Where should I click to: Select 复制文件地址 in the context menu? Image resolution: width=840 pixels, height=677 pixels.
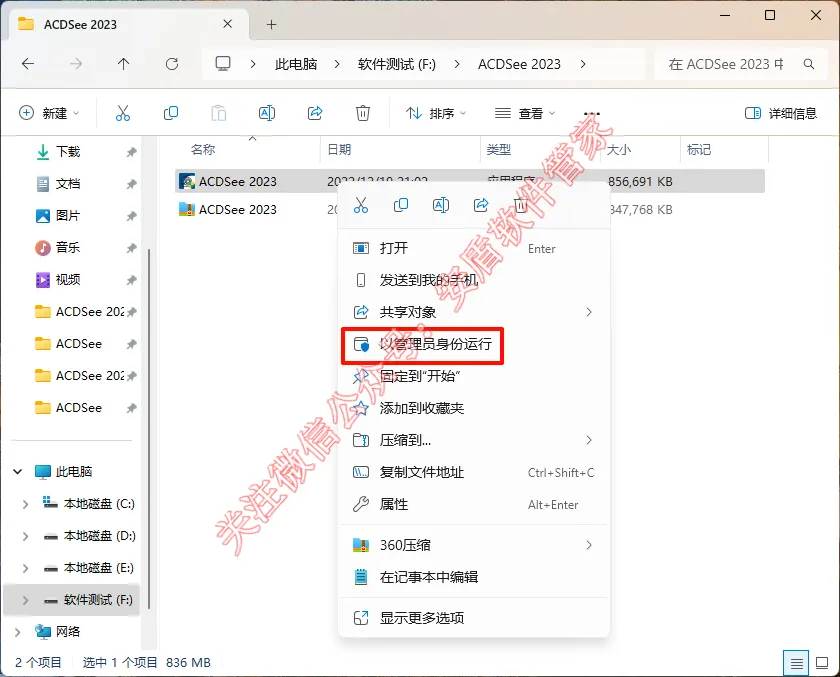point(474,472)
